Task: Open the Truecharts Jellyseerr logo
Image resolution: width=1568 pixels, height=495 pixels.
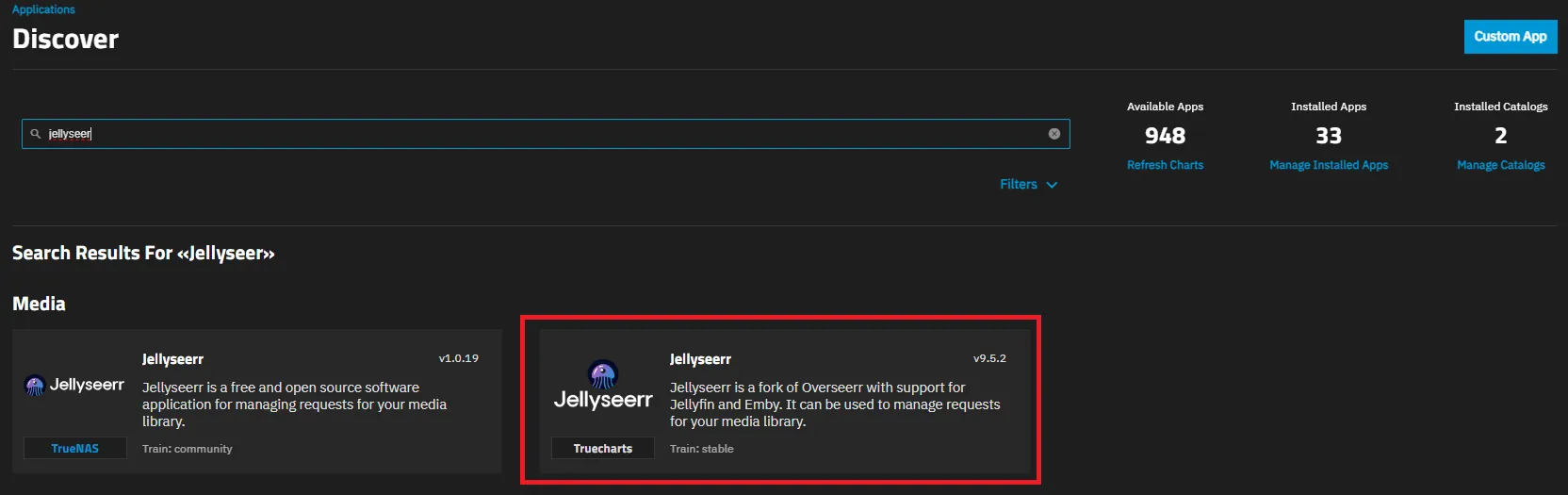Action: coord(603,385)
